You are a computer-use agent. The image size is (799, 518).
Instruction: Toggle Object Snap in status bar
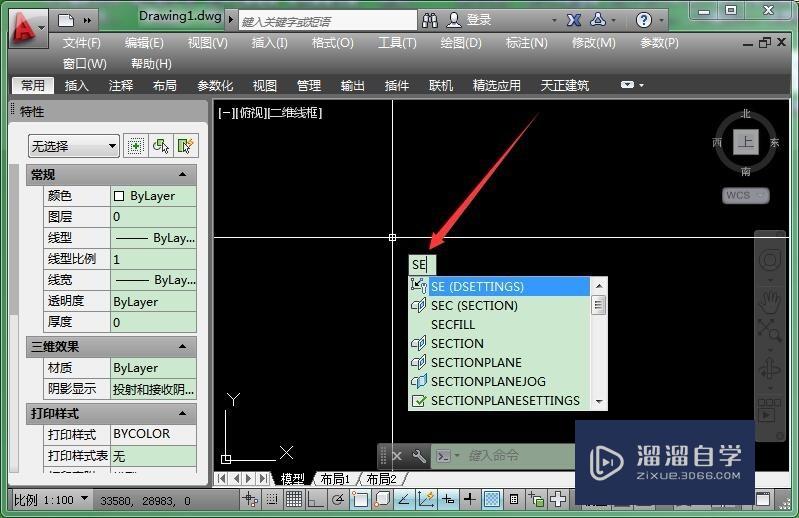coord(360,500)
